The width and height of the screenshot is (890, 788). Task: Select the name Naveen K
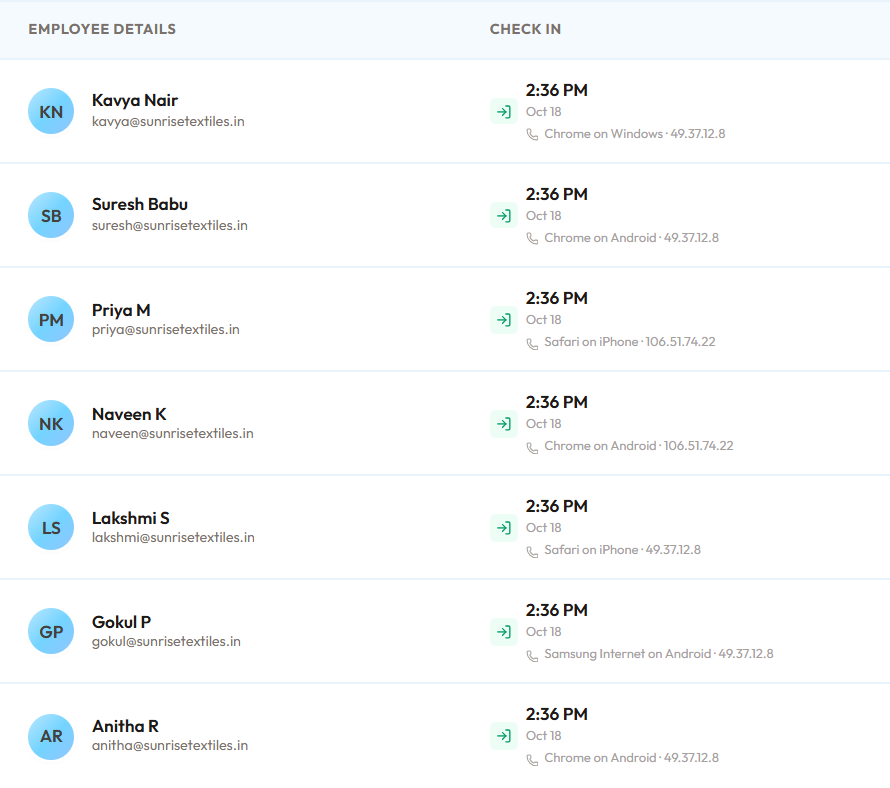129,414
